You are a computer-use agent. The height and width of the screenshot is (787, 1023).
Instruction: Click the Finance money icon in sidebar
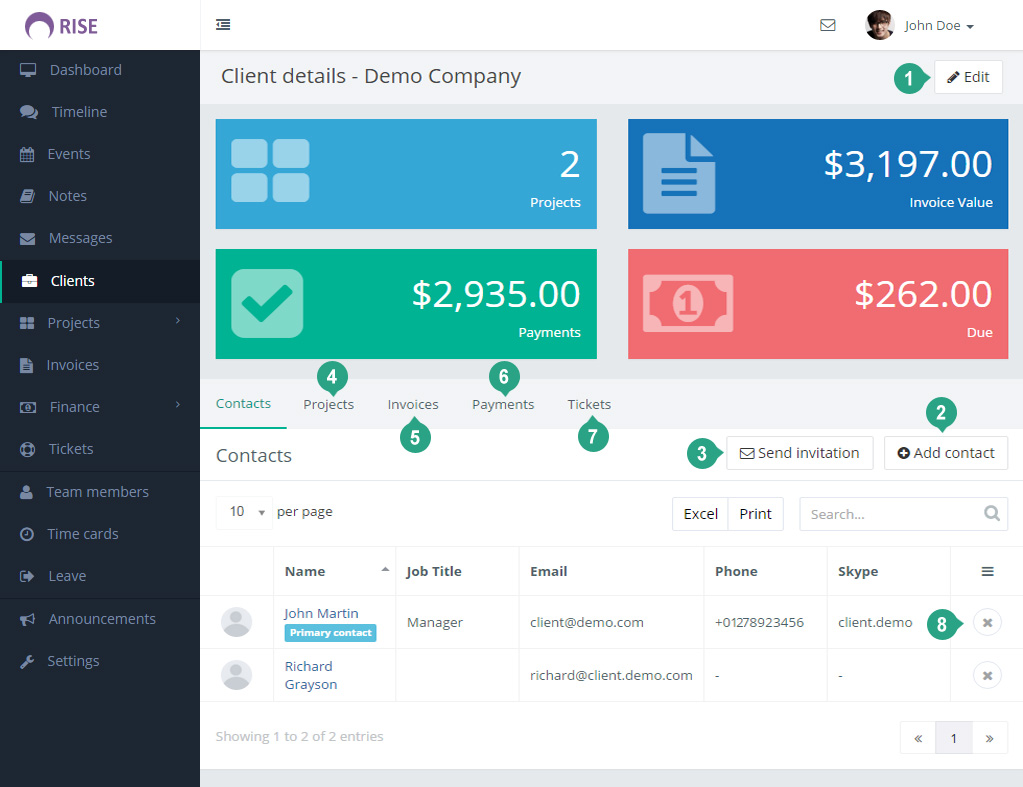click(x=28, y=407)
